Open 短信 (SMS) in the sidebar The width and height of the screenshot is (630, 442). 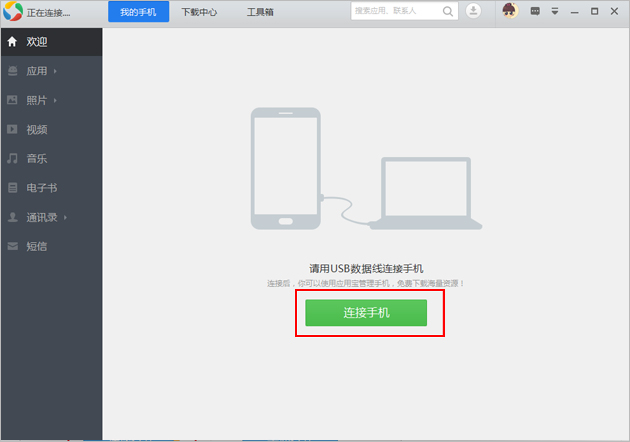(36, 246)
